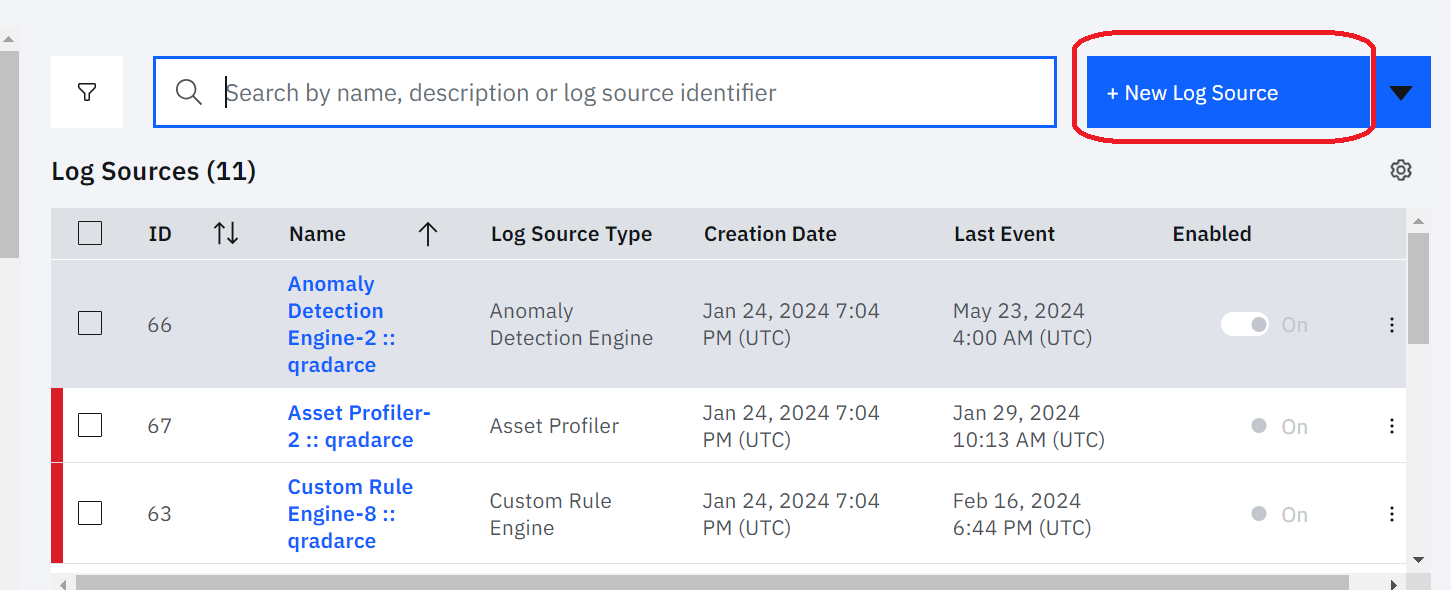1451x590 pixels.
Task: Focus the log source search field
Action: 630,93
